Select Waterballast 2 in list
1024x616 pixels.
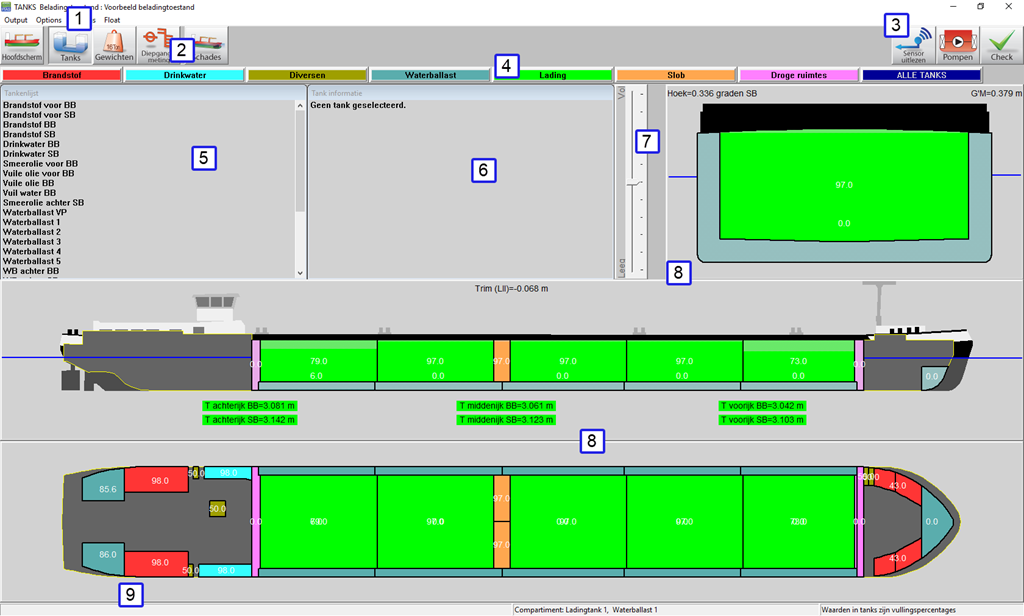point(32,232)
